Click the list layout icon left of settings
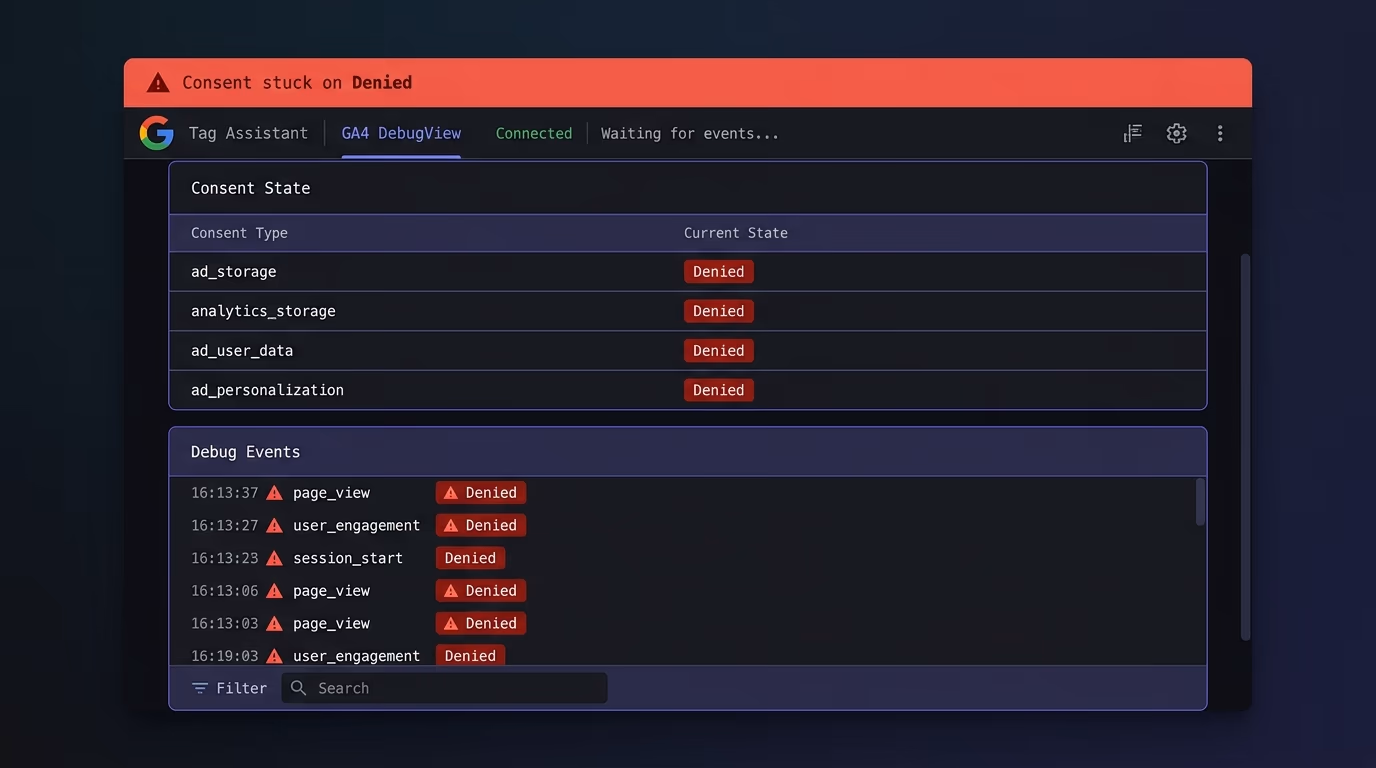 tap(1133, 133)
